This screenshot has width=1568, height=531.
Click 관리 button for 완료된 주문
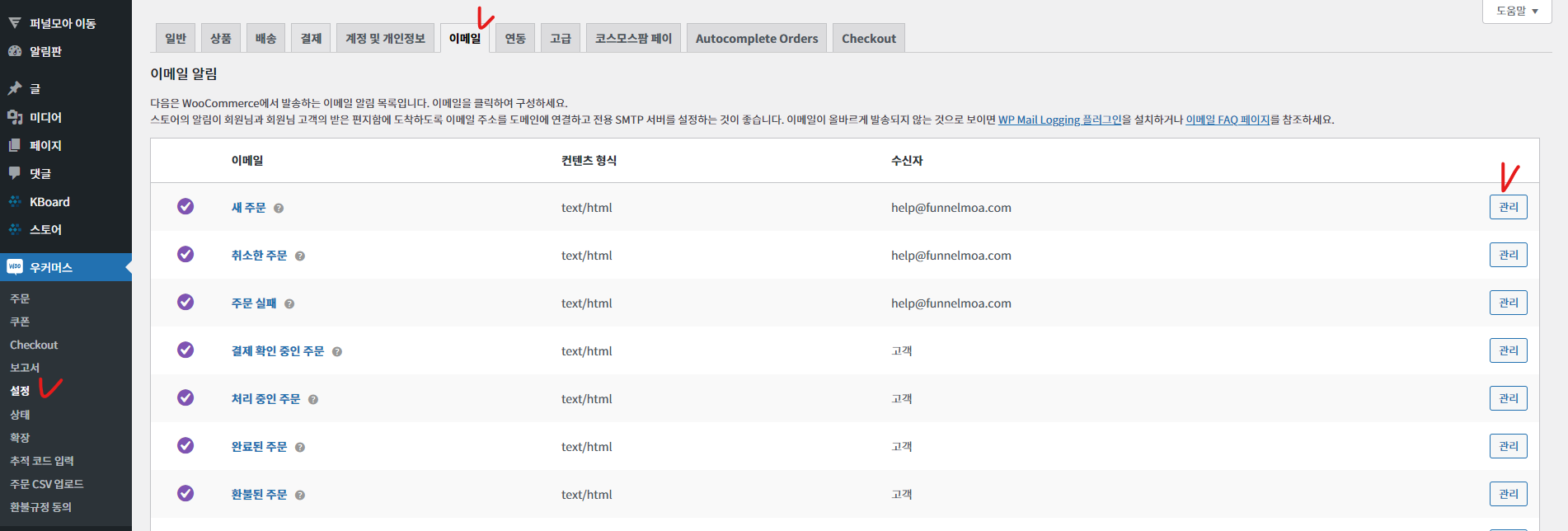(x=1509, y=446)
